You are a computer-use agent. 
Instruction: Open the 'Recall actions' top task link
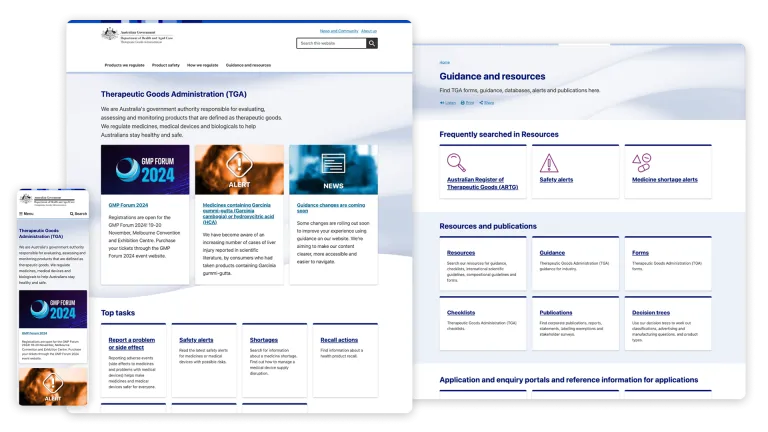(x=339, y=340)
